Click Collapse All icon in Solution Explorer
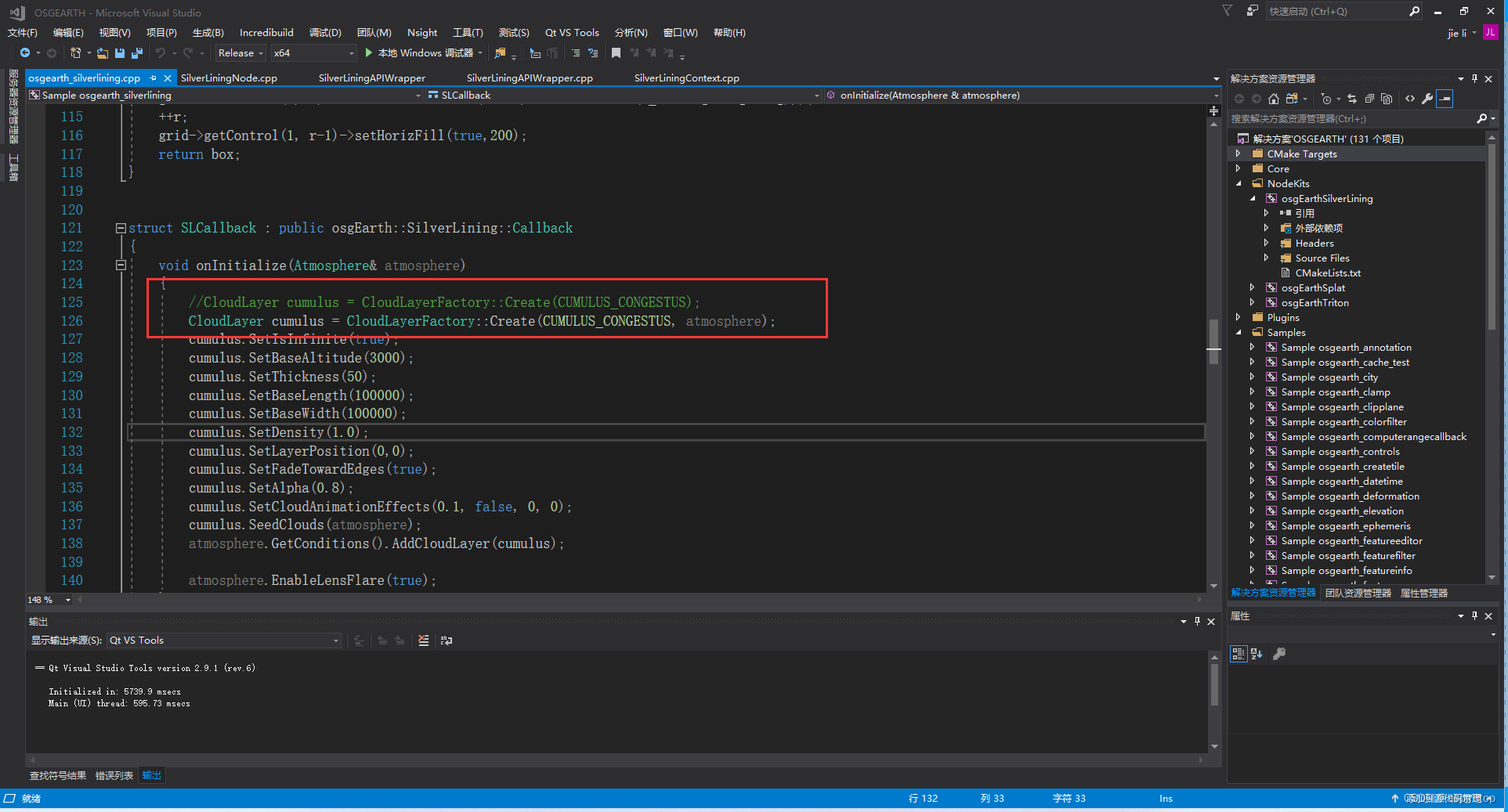Screen dimensions: 1508x812 point(1369,99)
